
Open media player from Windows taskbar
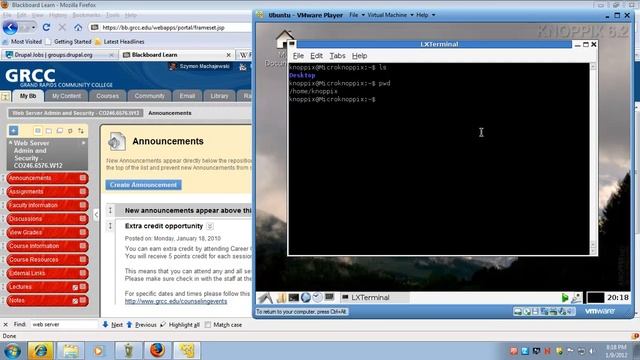(x=98, y=351)
